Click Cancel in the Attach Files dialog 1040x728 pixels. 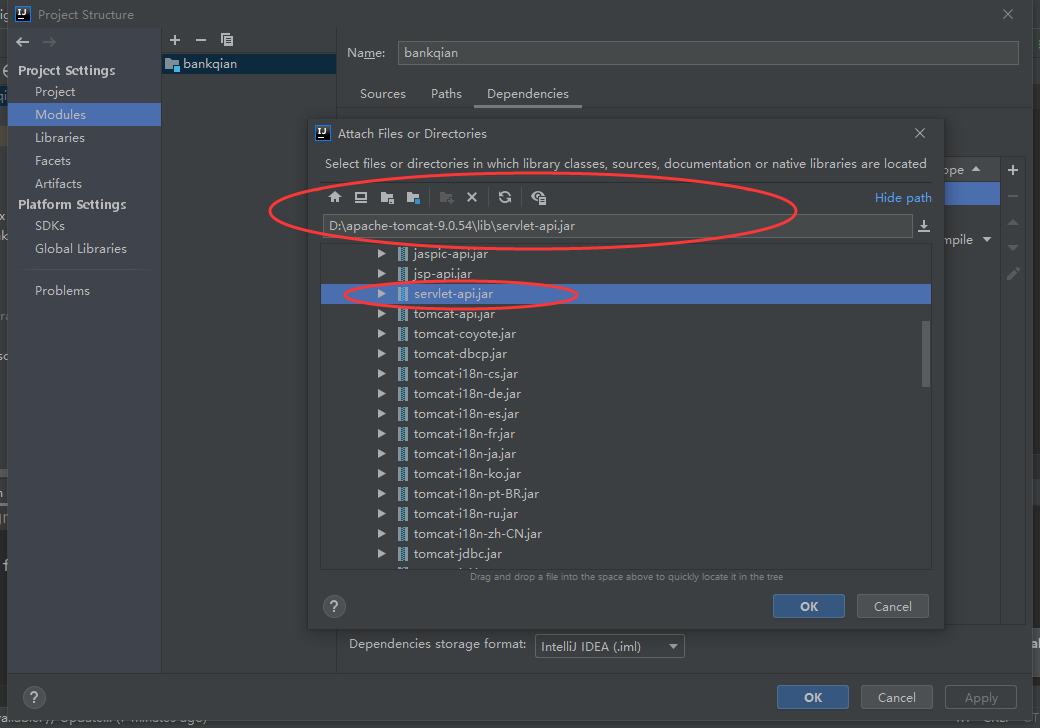pos(892,606)
